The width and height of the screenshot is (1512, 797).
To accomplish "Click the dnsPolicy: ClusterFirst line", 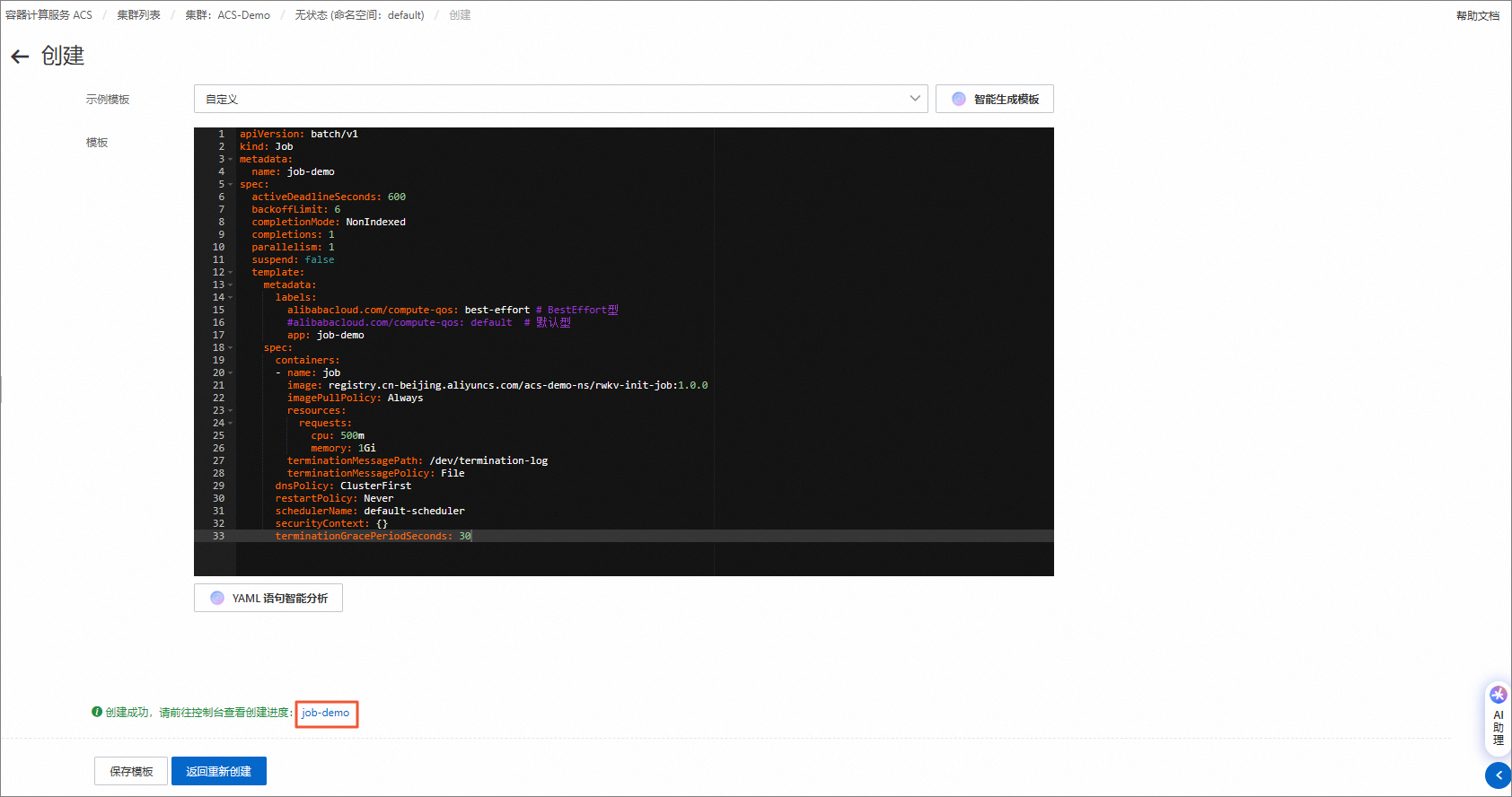I will coord(343,486).
